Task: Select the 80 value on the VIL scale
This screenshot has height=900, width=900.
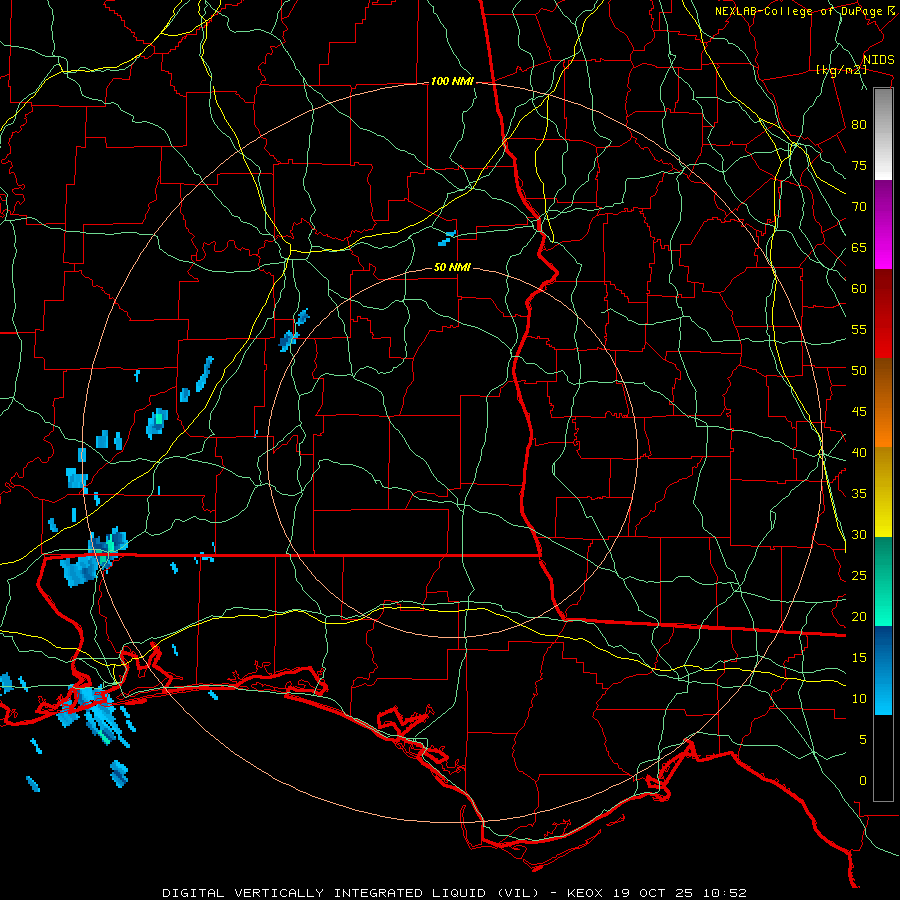Action: [859, 125]
